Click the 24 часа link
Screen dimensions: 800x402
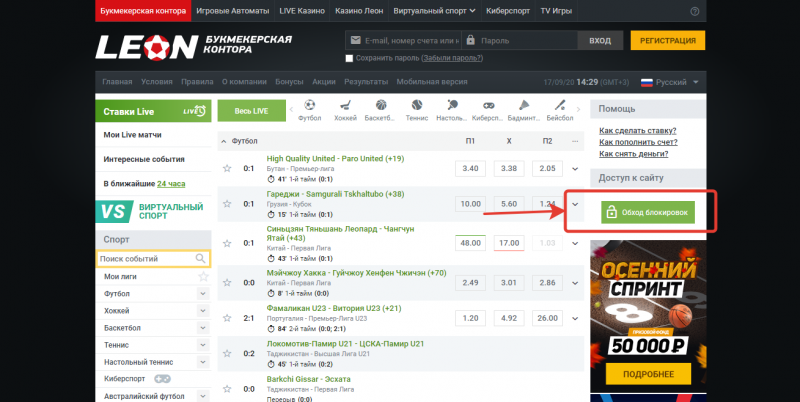(171, 184)
